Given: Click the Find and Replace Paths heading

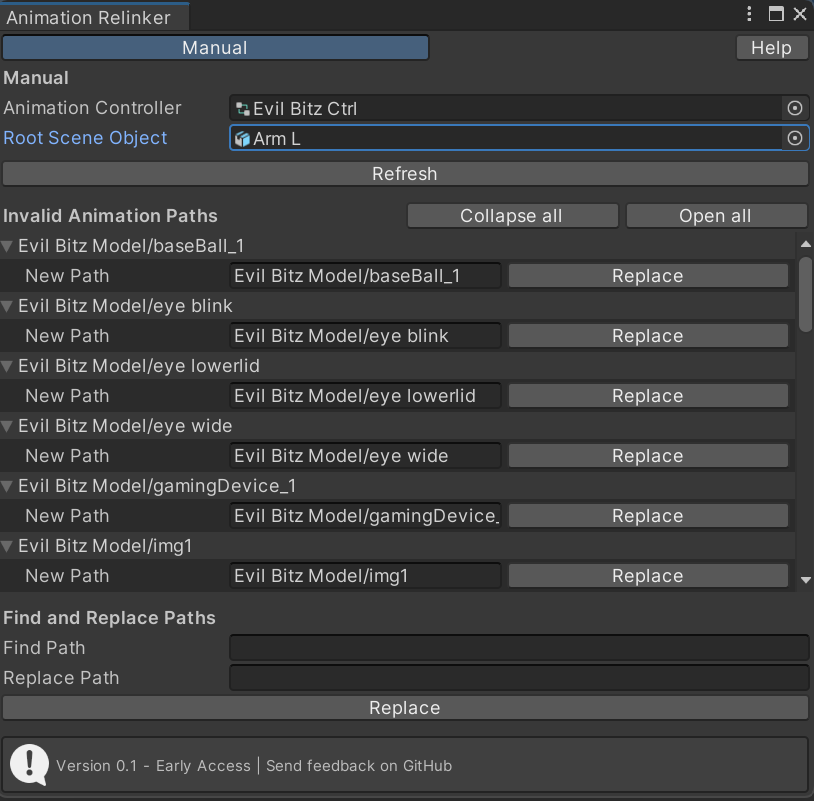Looking at the screenshot, I should pyautogui.click(x=109, y=618).
